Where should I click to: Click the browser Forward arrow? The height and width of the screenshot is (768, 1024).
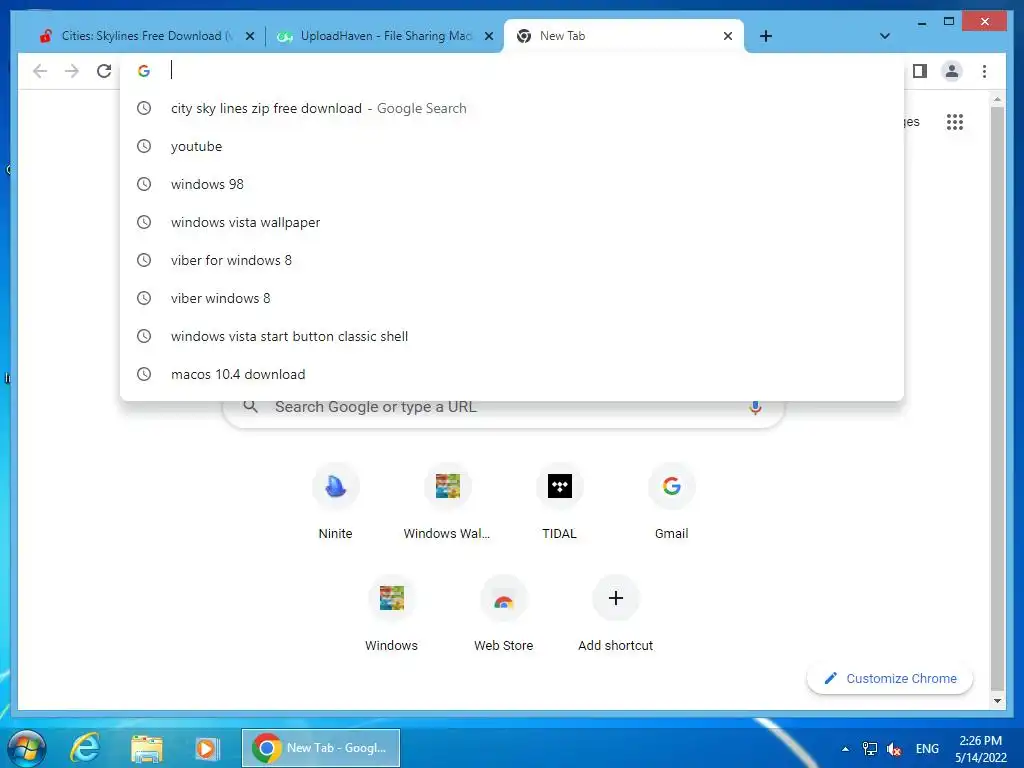point(72,71)
